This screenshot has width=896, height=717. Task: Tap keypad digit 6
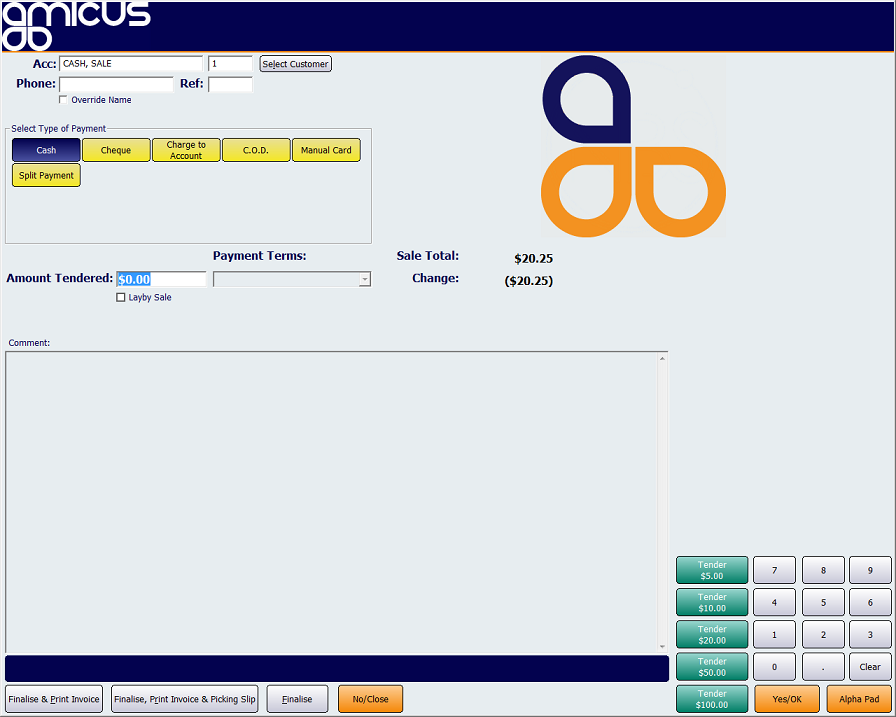(870, 602)
